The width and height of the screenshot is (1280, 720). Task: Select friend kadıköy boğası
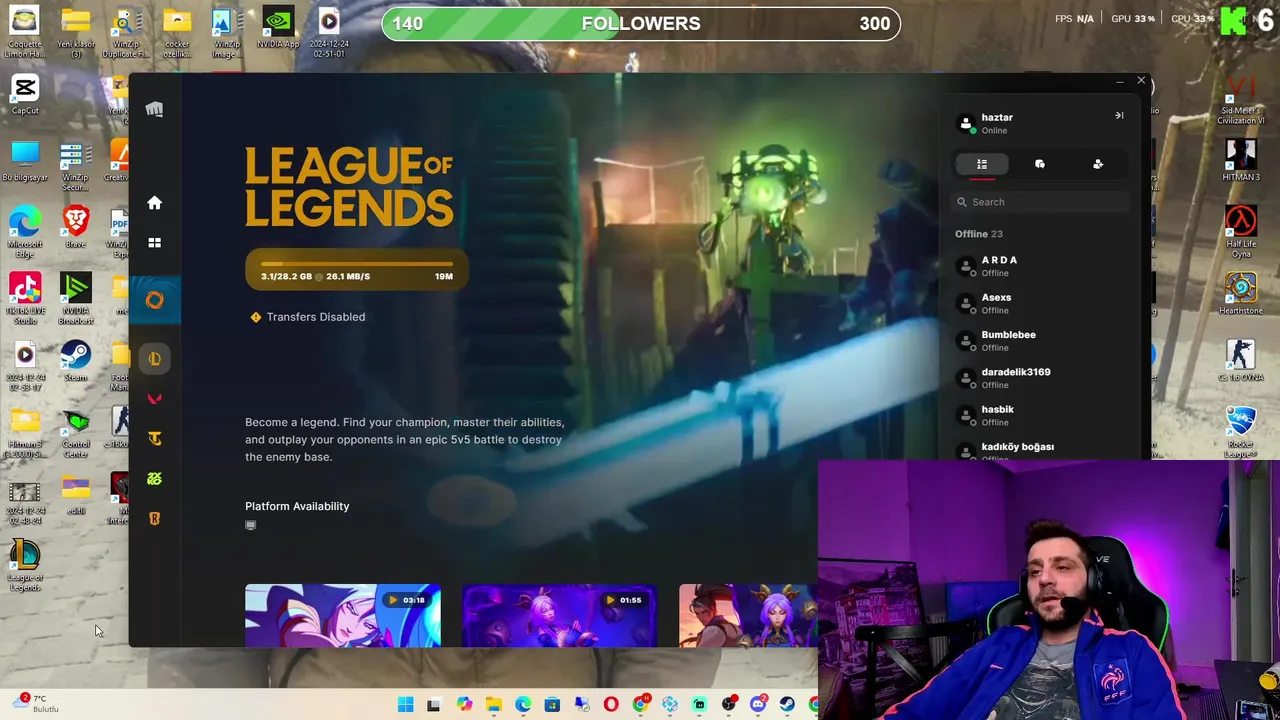point(1040,450)
